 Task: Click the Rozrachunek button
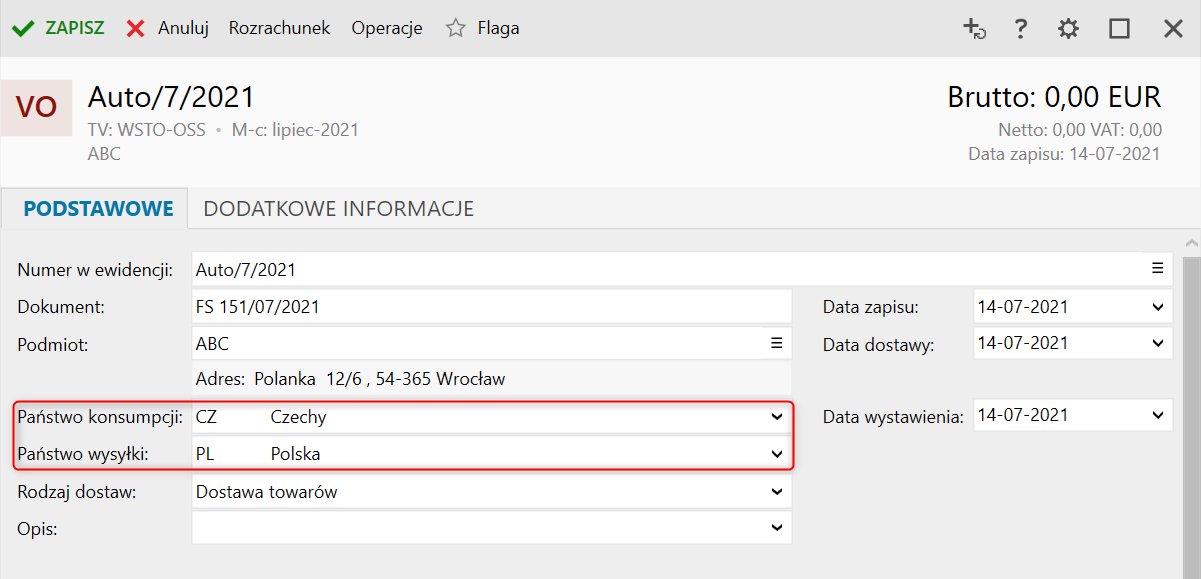click(279, 29)
